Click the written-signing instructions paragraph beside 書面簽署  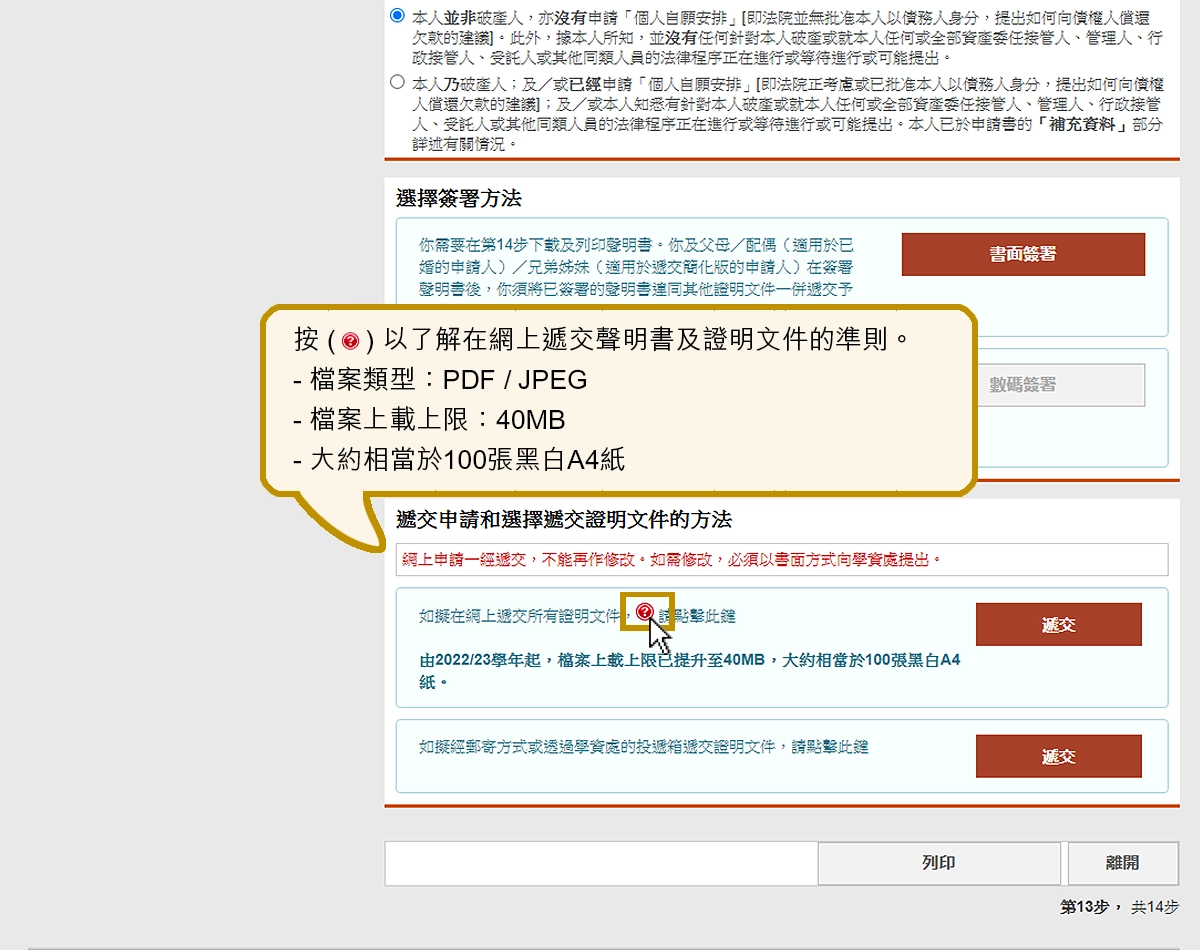[636, 267]
